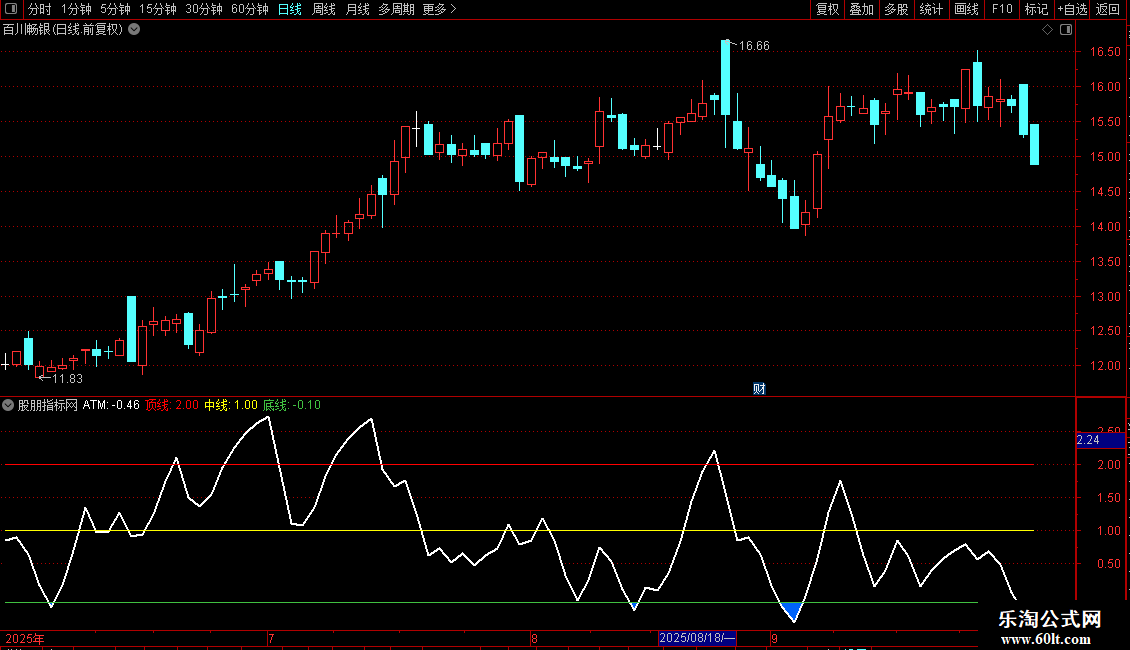Click the diamond icon above the chart
1130x650 pixels.
(1047, 30)
